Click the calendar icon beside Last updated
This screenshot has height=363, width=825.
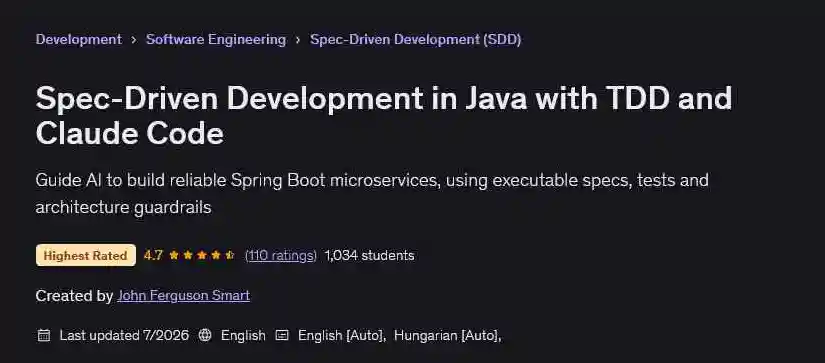pyautogui.click(x=44, y=335)
